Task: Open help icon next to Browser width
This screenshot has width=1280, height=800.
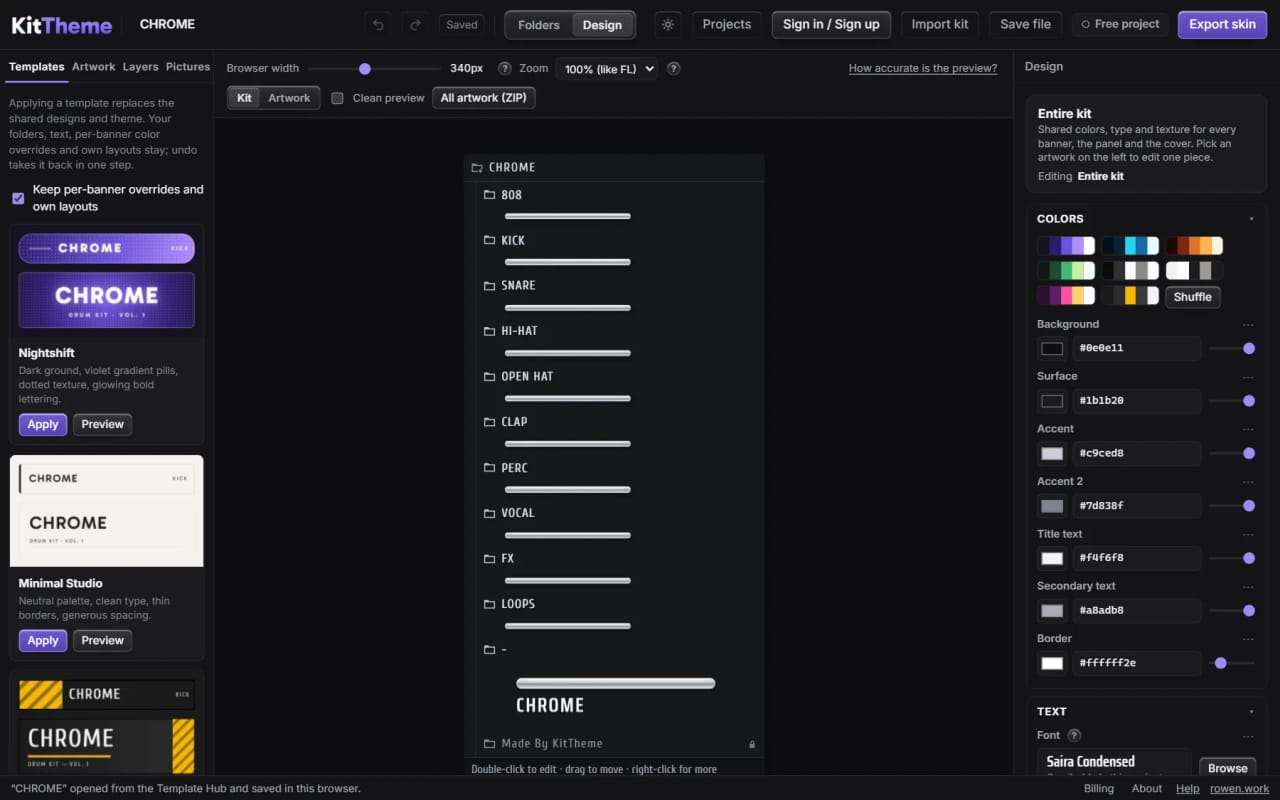Action: (505, 69)
